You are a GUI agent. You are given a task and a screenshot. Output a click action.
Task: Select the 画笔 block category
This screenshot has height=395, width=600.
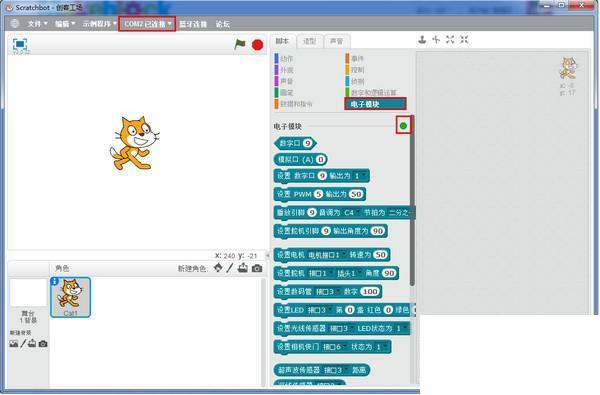point(286,92)
